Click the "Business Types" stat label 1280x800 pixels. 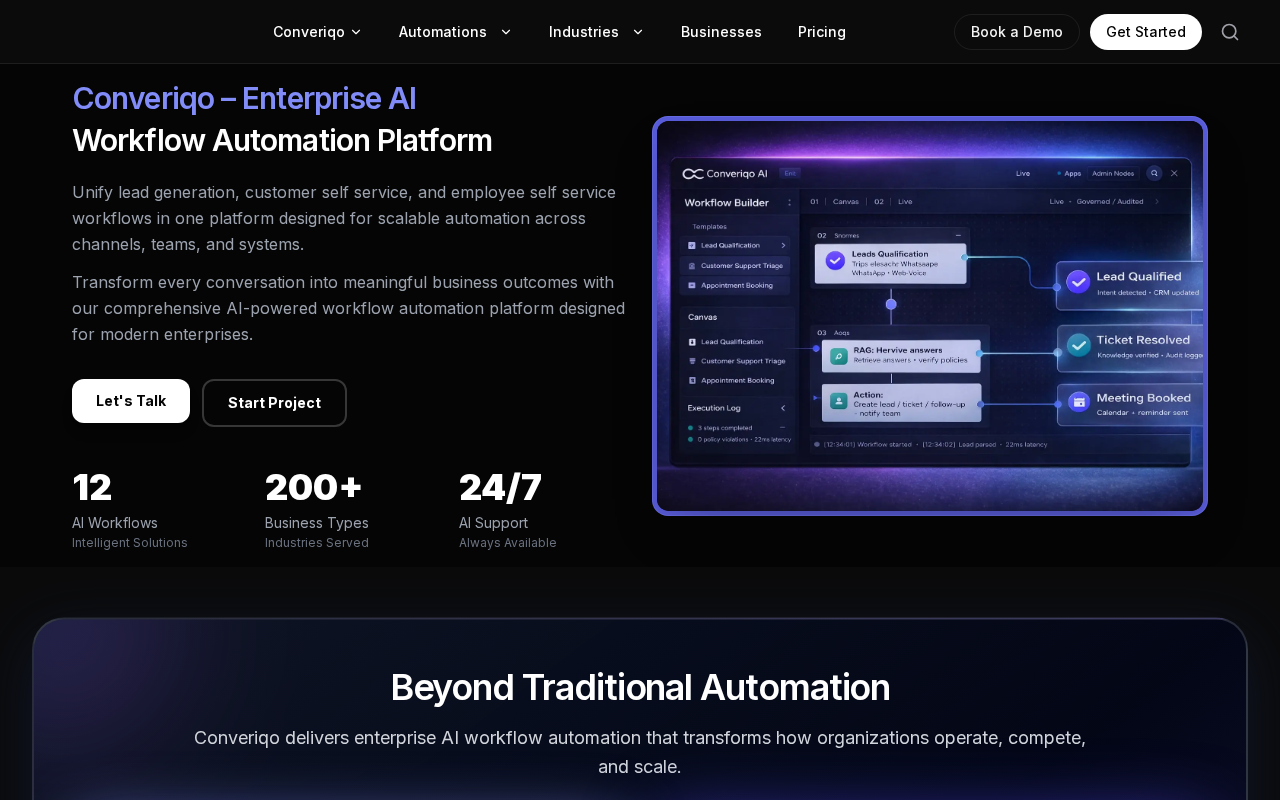tap(317, 523)
